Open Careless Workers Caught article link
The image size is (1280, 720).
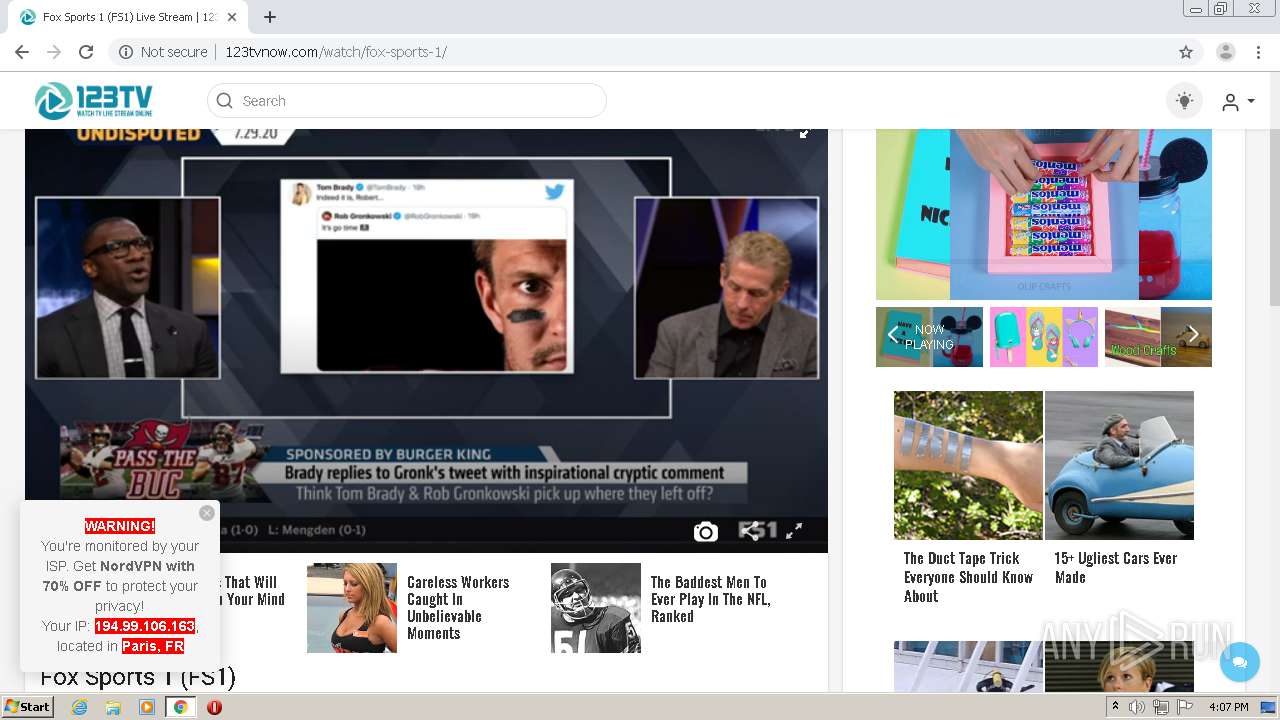[458, 607]
